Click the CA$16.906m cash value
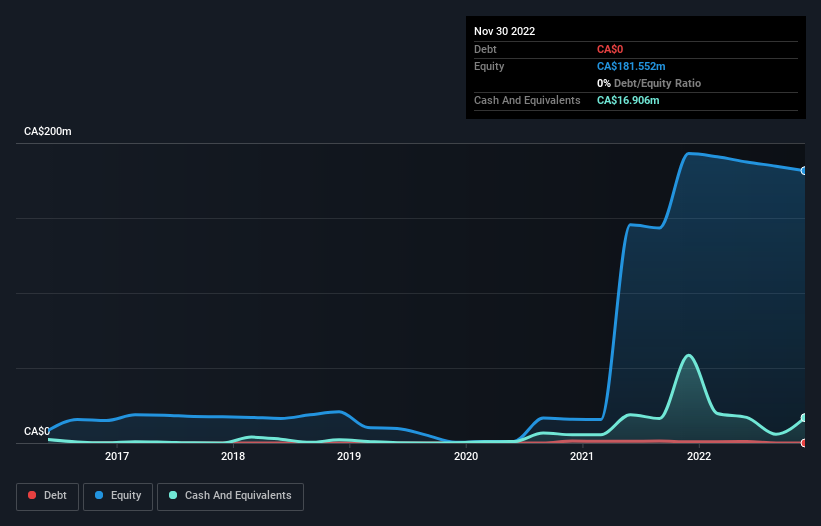The height and width of the screenshot is (526, 821). 628,100
